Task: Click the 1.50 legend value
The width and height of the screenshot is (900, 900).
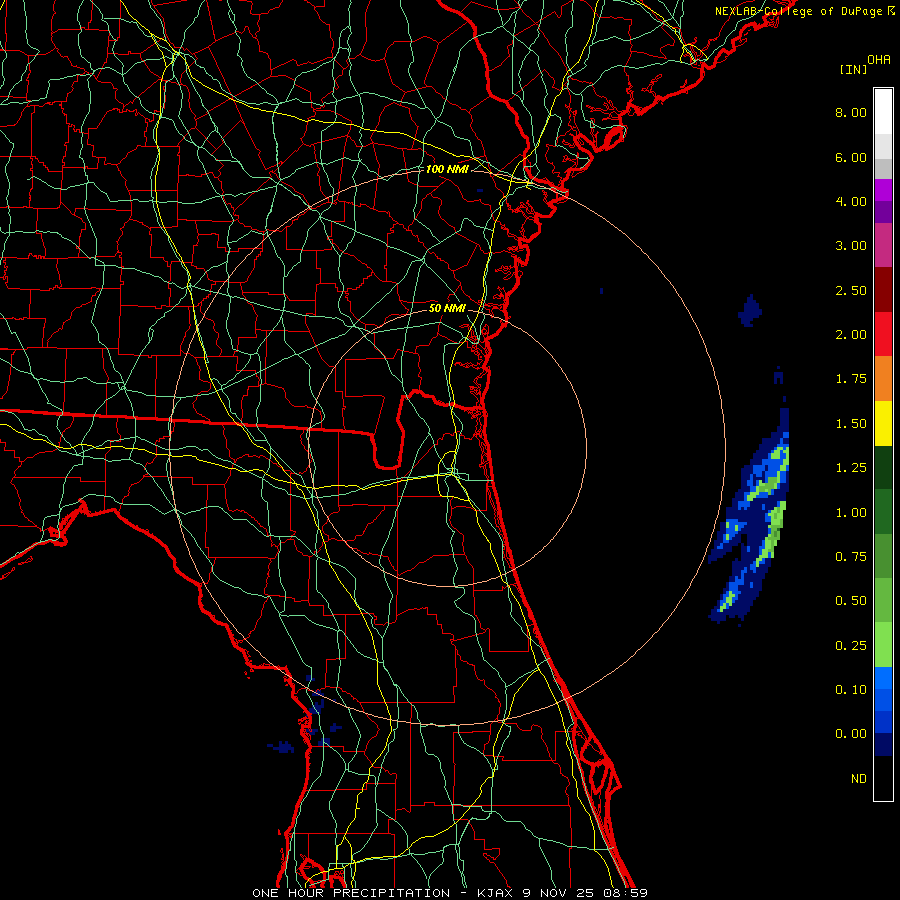Action: coord(851,424)
